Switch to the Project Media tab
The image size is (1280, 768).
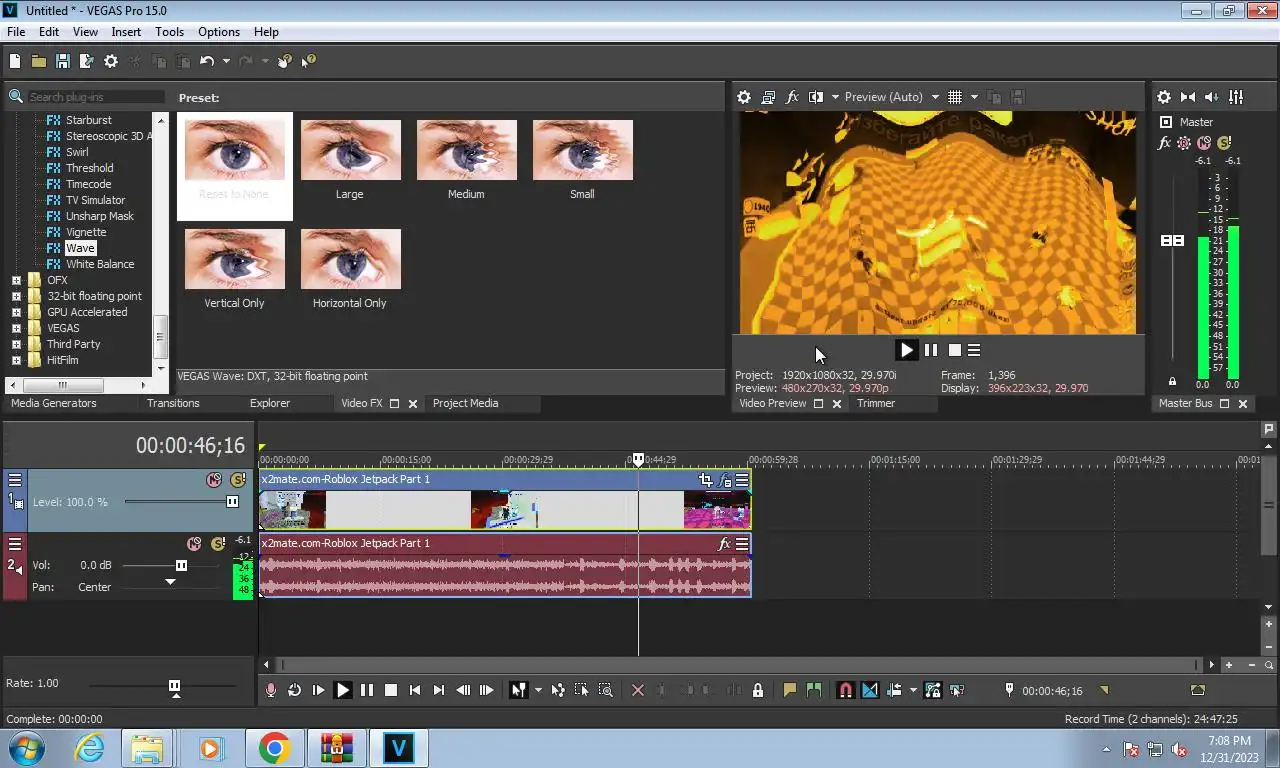click(465, 403)
